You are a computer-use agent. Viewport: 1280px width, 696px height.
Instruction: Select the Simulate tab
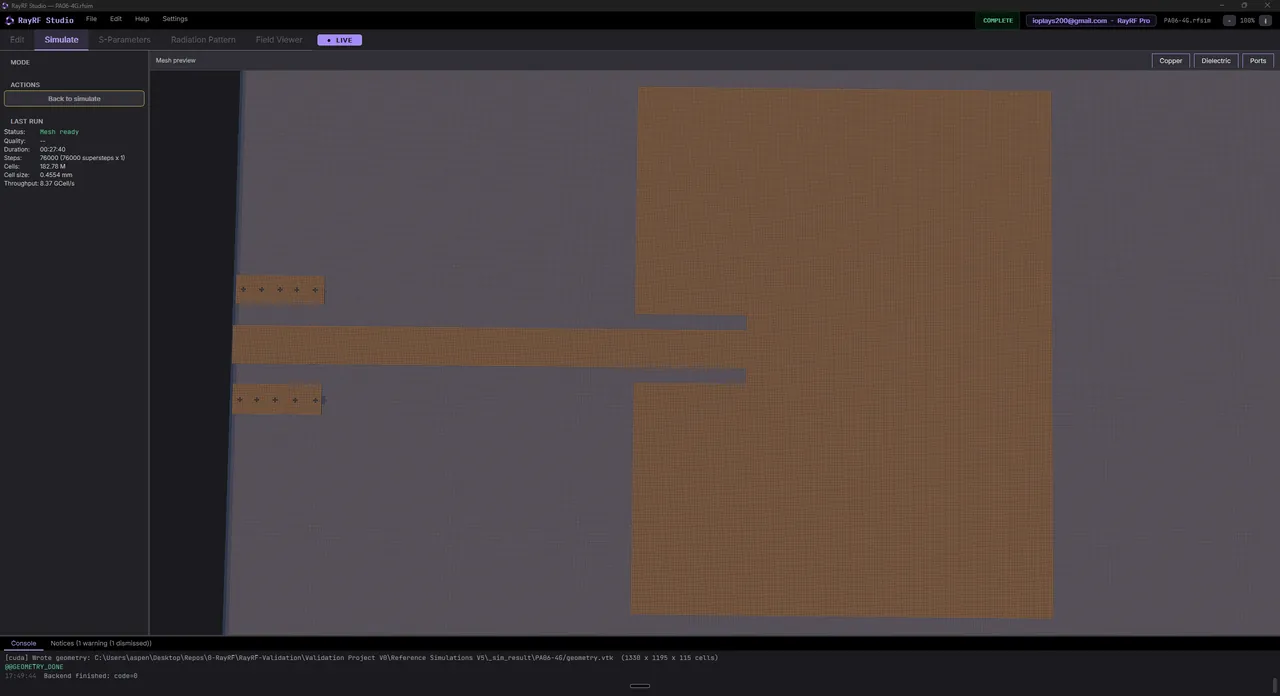[x=61, y=40]
